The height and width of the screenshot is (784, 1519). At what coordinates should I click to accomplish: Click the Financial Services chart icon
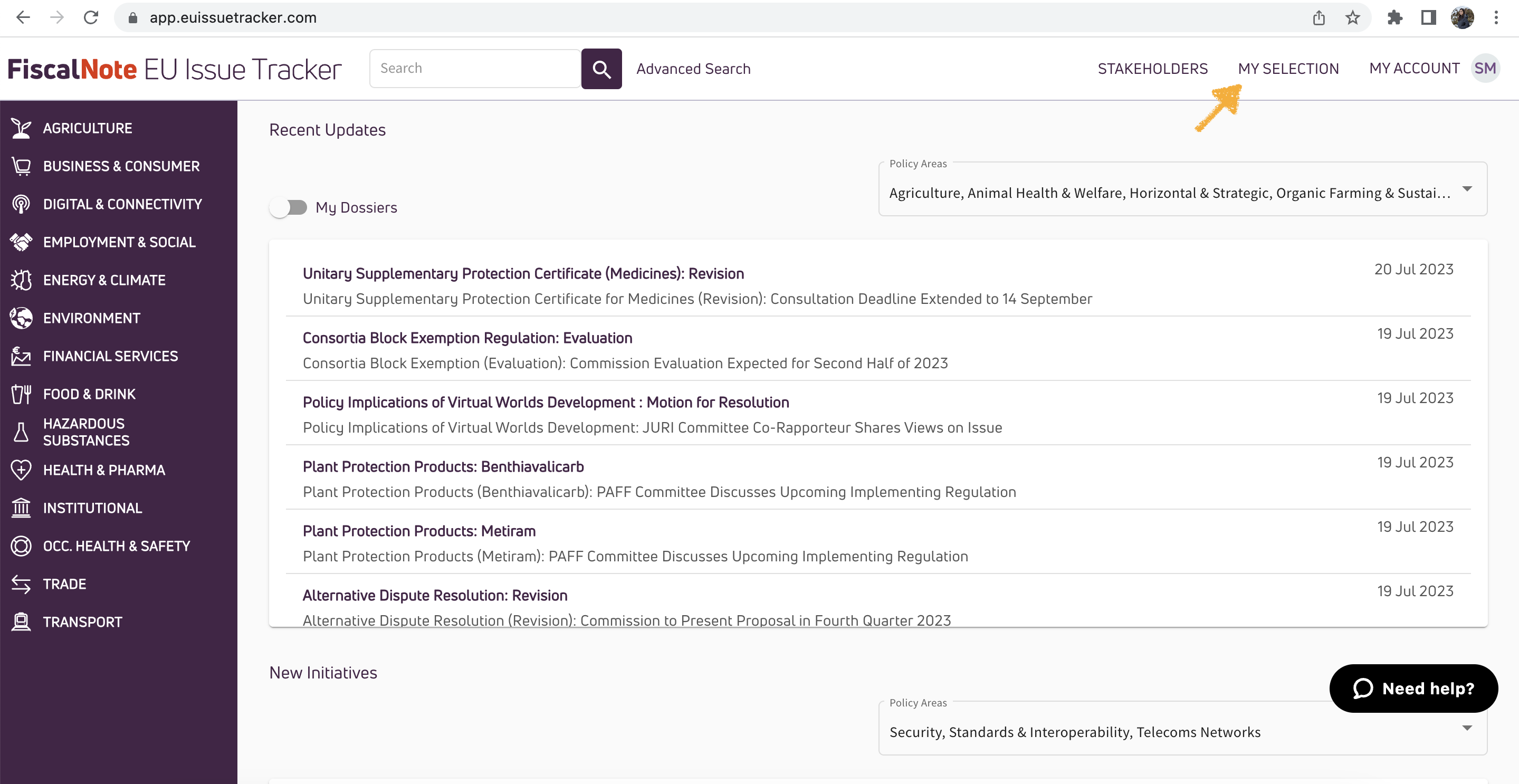point(21,356)
